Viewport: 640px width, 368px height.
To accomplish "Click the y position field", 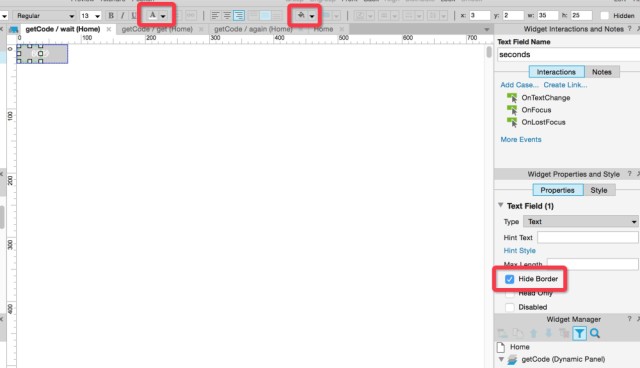I will coord(513,15).
